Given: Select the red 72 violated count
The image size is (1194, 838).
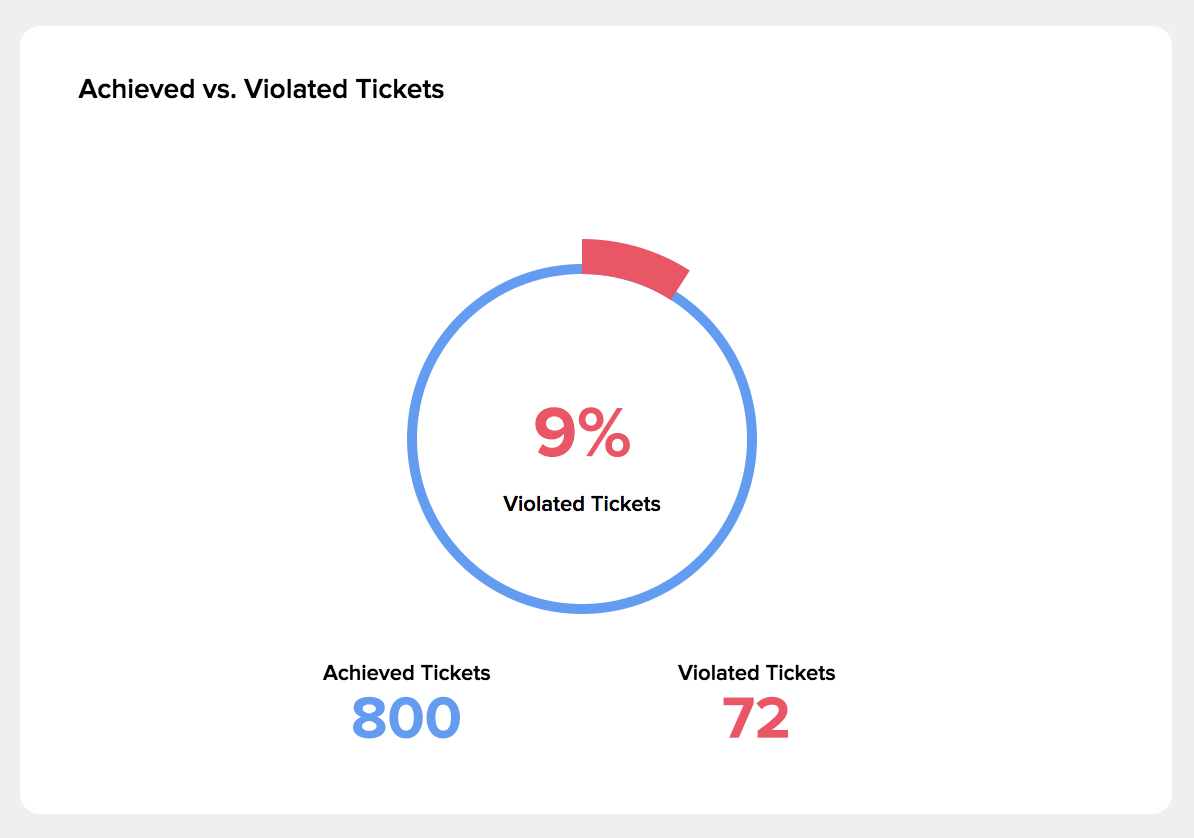Looking at the screenshot, I should (756, 718).
